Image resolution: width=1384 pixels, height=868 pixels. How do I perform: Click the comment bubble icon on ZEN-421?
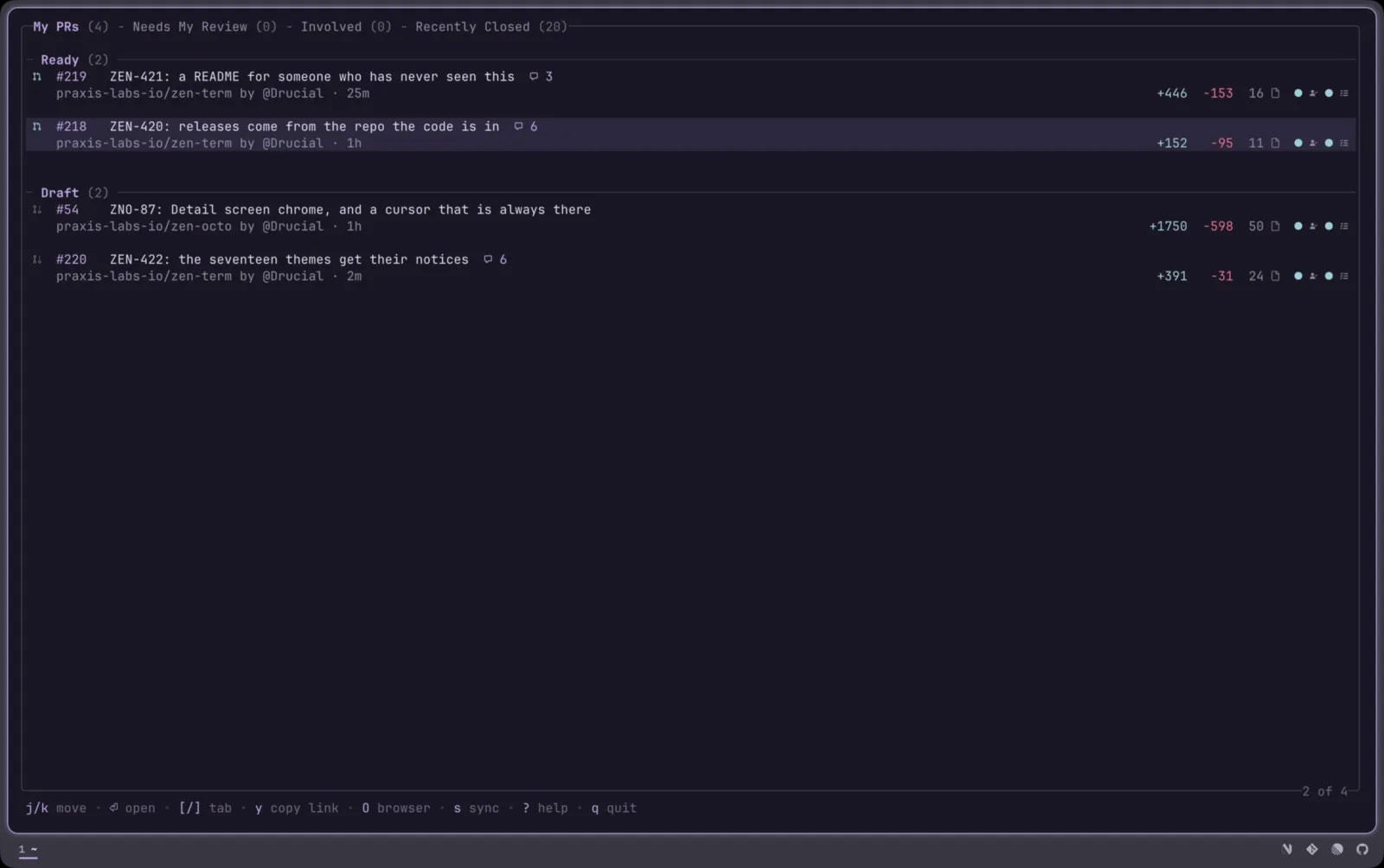tap(534, 77)
